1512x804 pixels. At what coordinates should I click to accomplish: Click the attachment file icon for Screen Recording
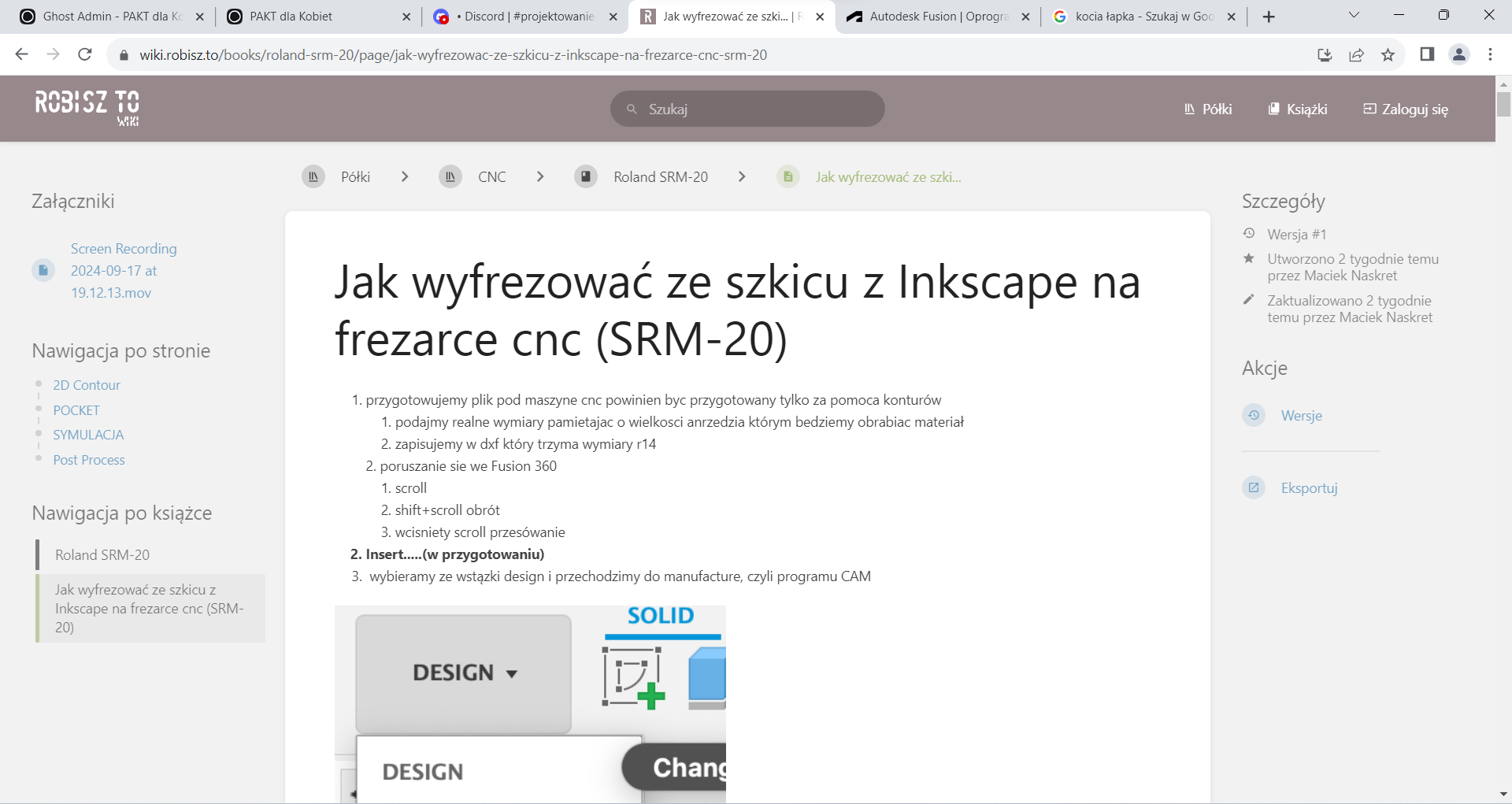pyautogui.click(x=43, y=270)
